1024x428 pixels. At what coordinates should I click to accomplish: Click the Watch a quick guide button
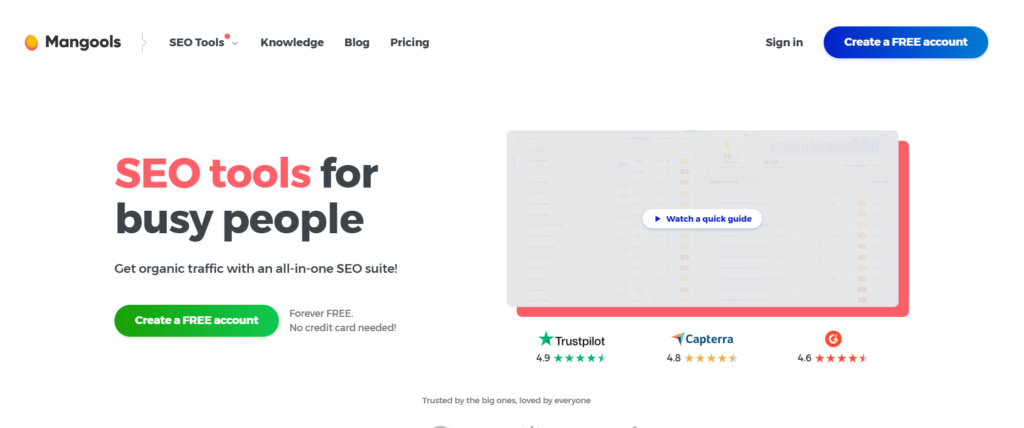(702, 219)
